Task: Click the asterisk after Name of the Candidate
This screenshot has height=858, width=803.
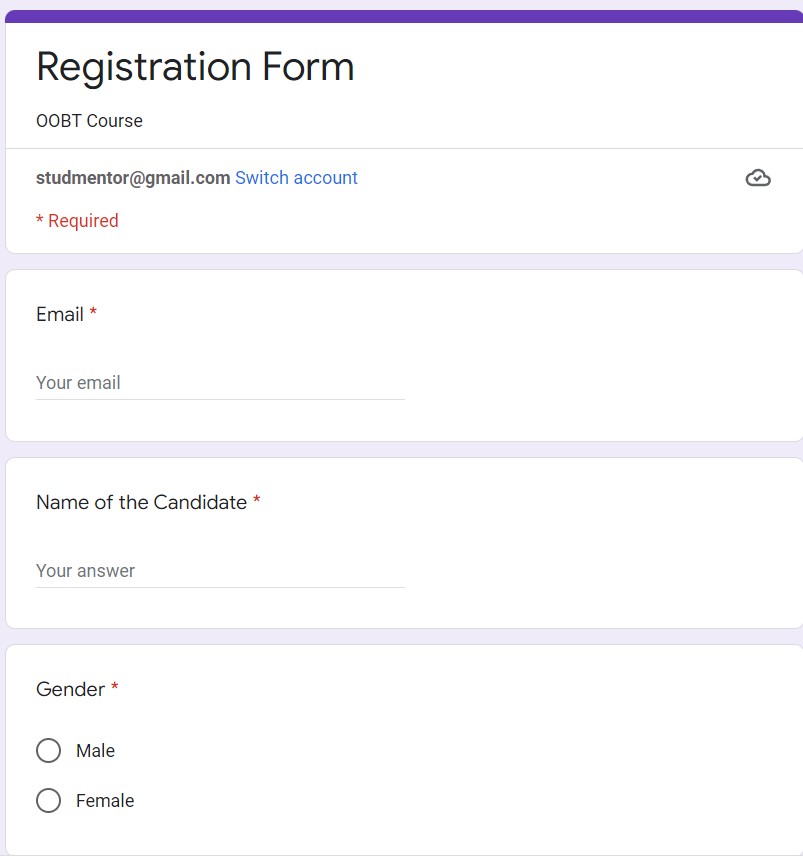Action: click(257, 499)
